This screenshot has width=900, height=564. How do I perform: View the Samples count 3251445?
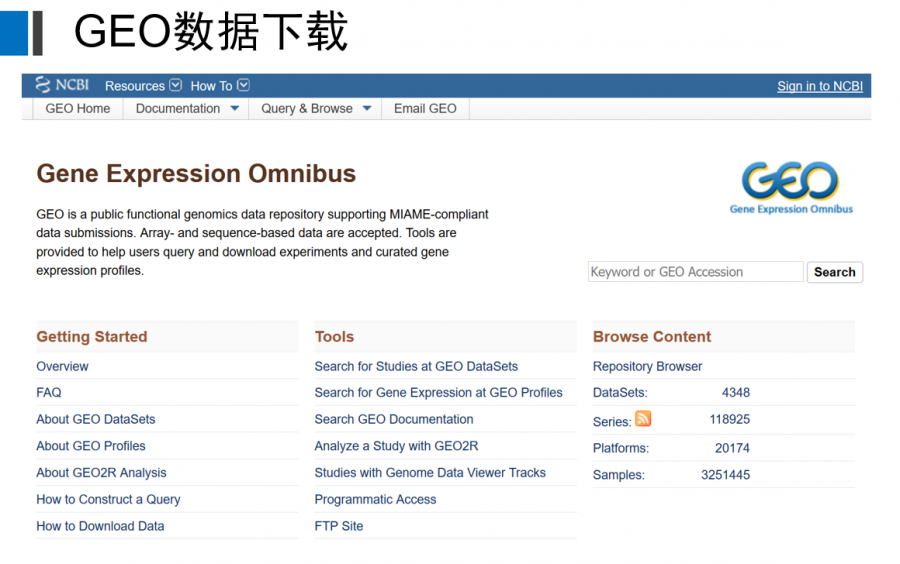click(x=725, y=475)
